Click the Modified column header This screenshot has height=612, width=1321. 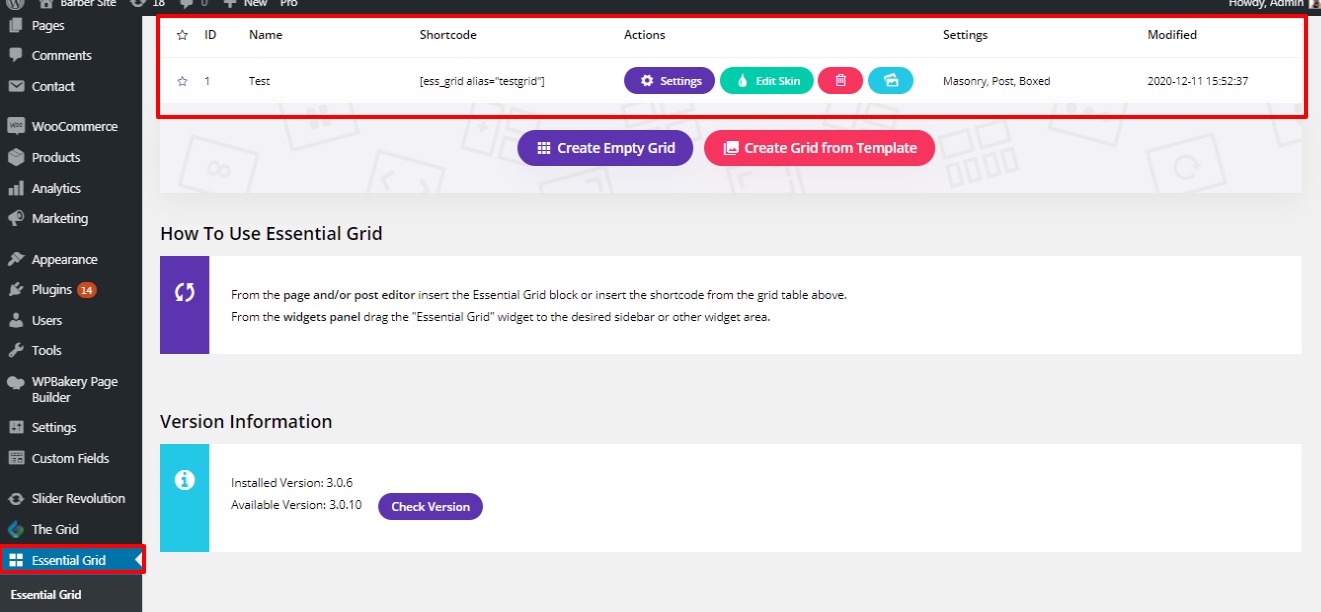pos(1172,35)
